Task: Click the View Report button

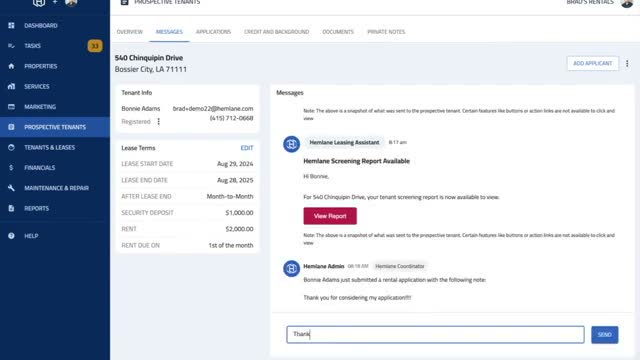Action: 330,216
